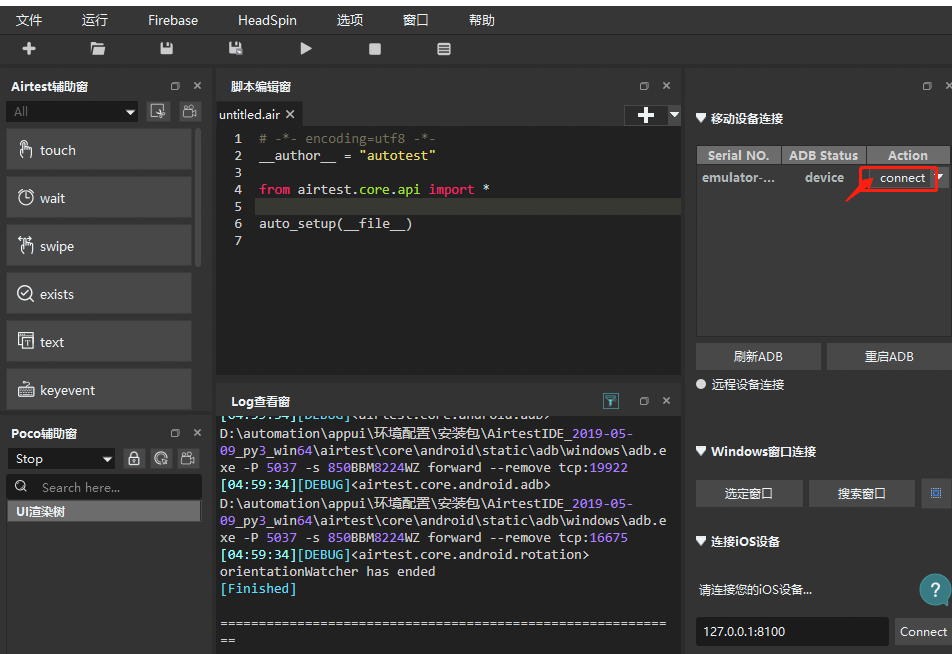Viewport: 952px width, 654px height.
Task: Click the Airtest screenshot capture icon
Action: point(159,112)
